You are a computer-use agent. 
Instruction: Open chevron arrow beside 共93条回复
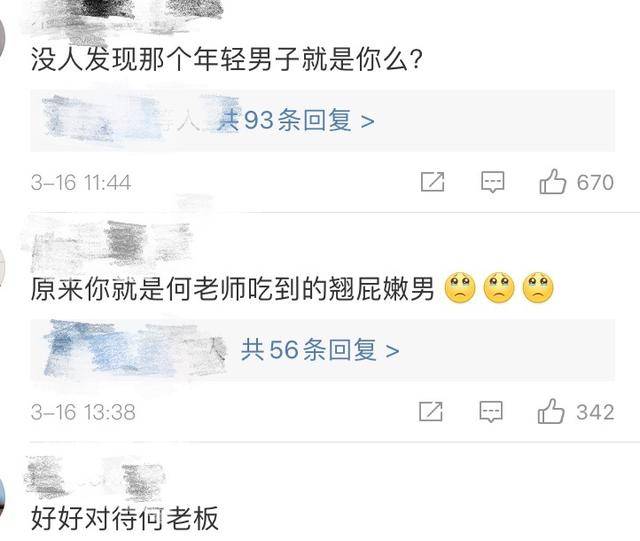[368, 121]
